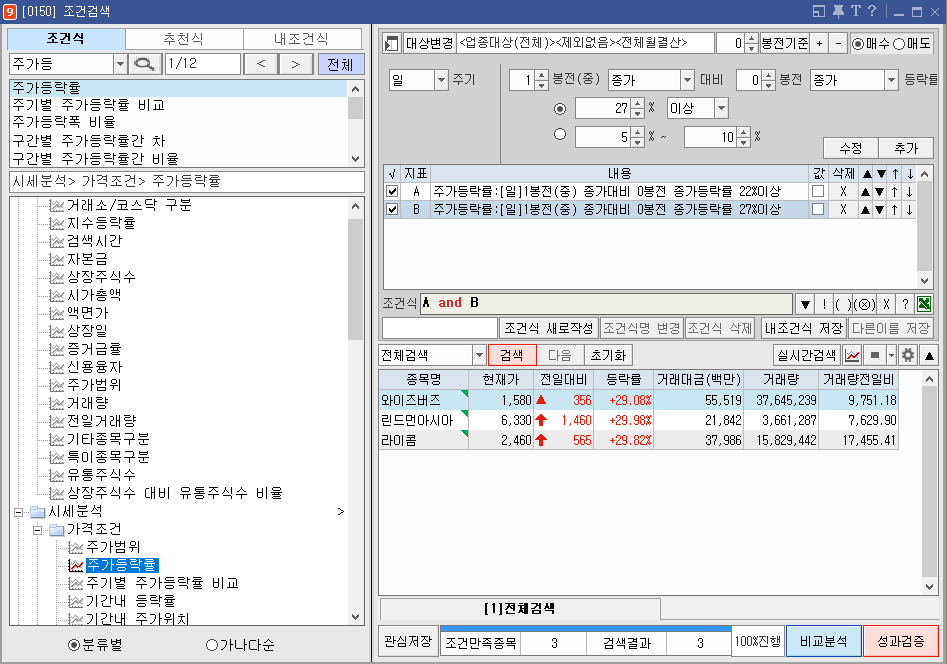
Task: Switch to the 추천식 tab
Action: pyautogui.click(x=184, y=38)
